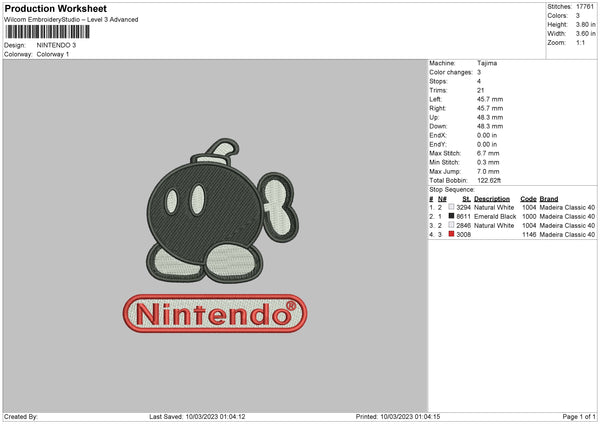Screen dimensions: 600x424
Task: Click the 'Production Worksheet' title
Action: (x=55, y=8)
